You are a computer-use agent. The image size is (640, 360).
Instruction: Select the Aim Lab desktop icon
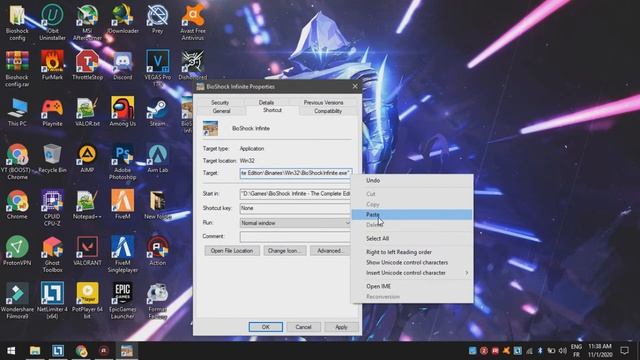(x=158, y=158)
